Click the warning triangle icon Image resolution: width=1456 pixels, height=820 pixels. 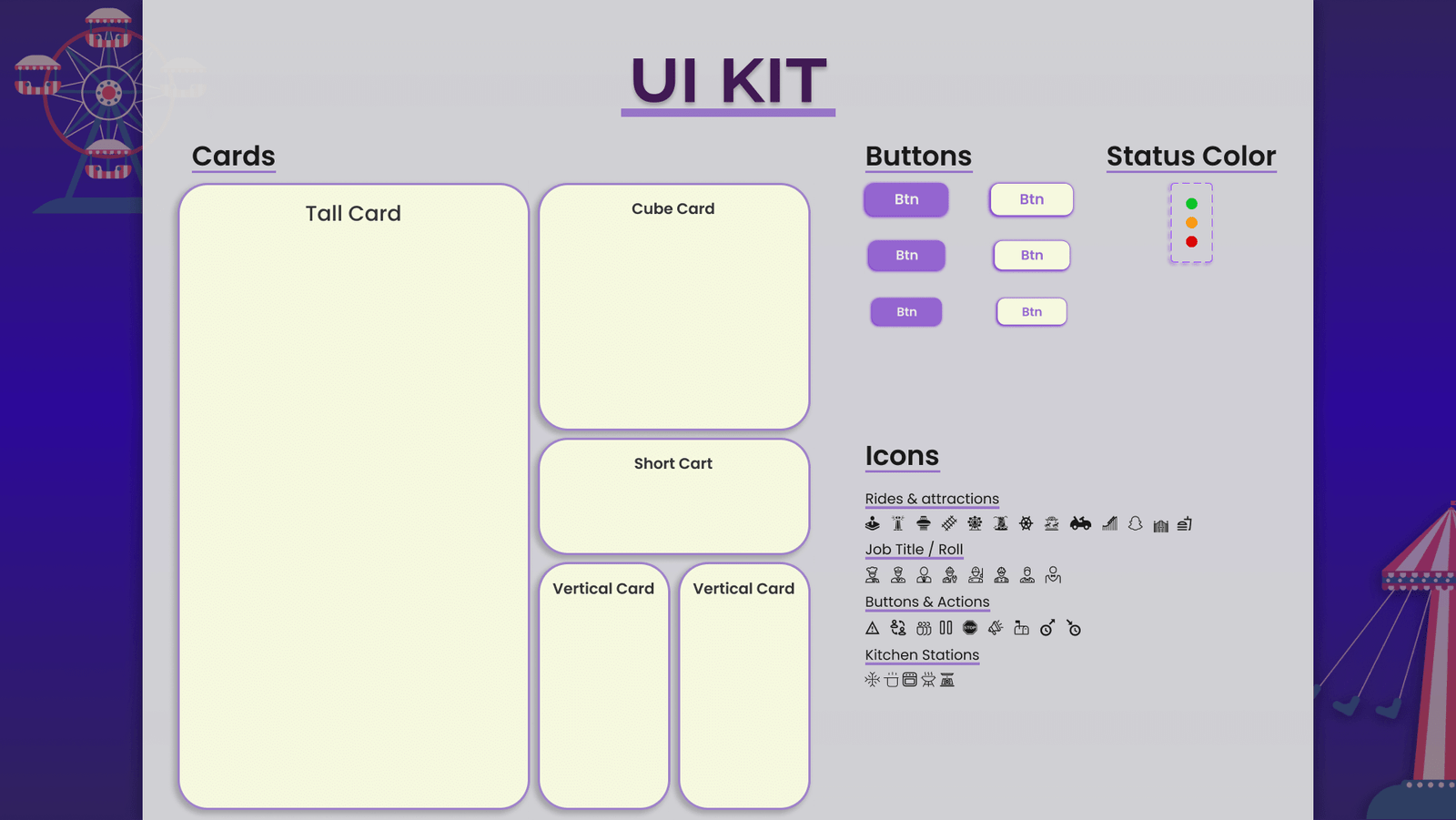872,628
